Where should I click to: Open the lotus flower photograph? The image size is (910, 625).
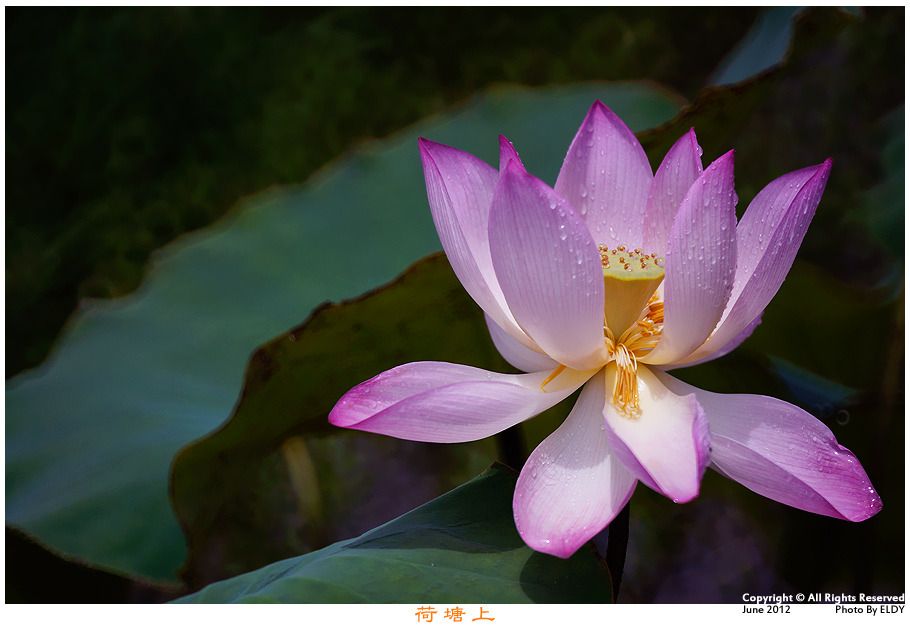coord(455,305)
